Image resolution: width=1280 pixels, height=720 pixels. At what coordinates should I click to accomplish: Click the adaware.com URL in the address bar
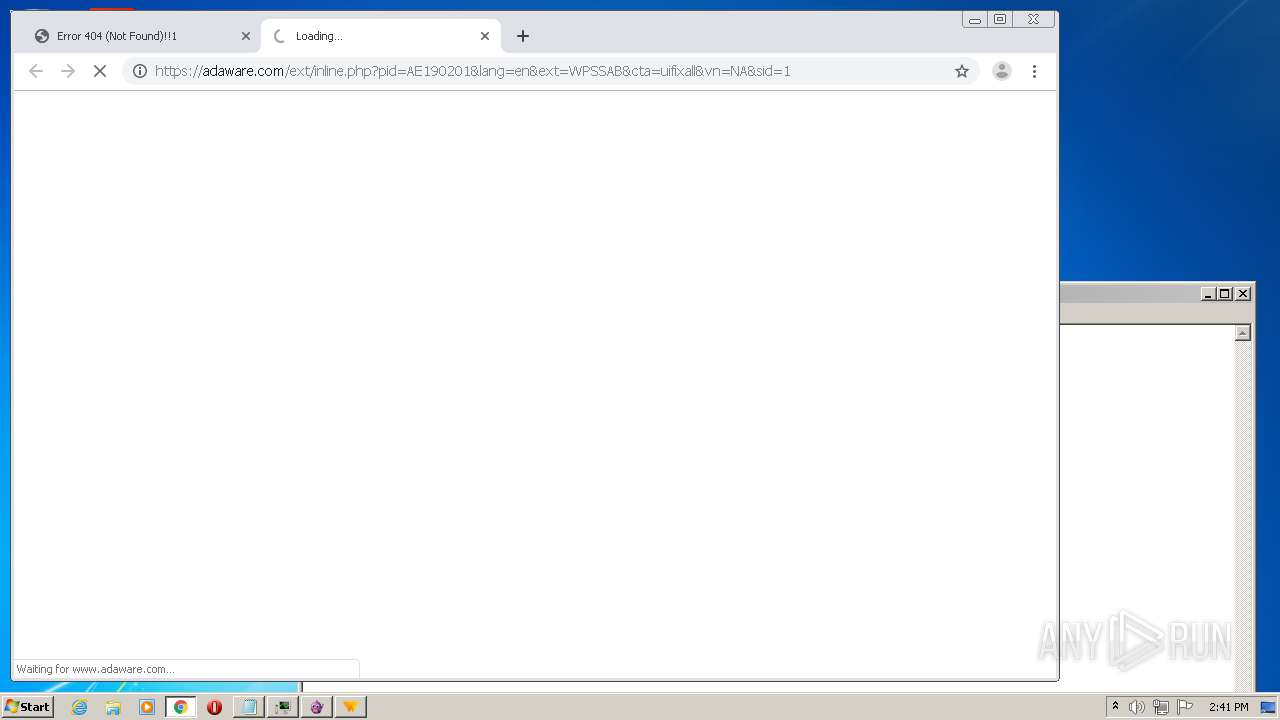coord(473,71)
